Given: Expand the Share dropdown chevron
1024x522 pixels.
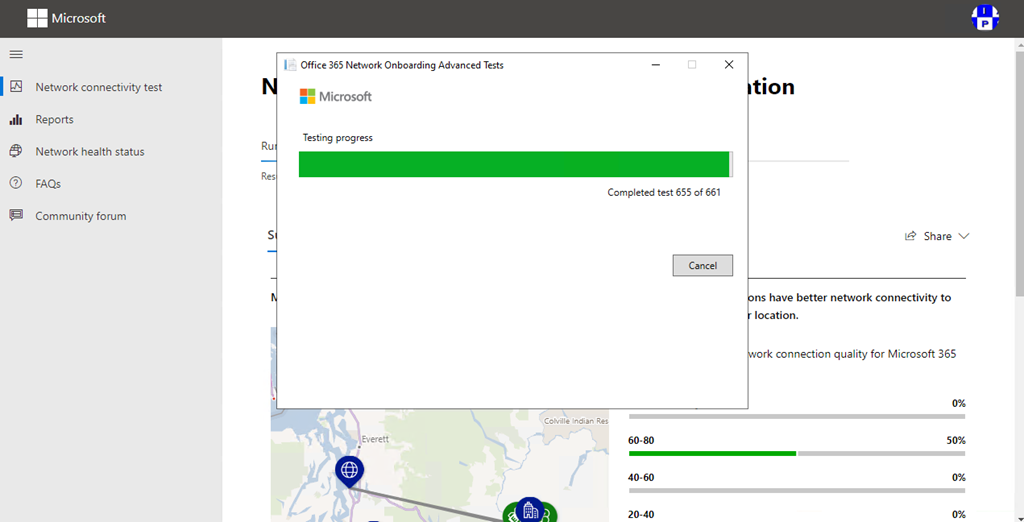Looking at the screenshot, I should [x=964, y=237].
